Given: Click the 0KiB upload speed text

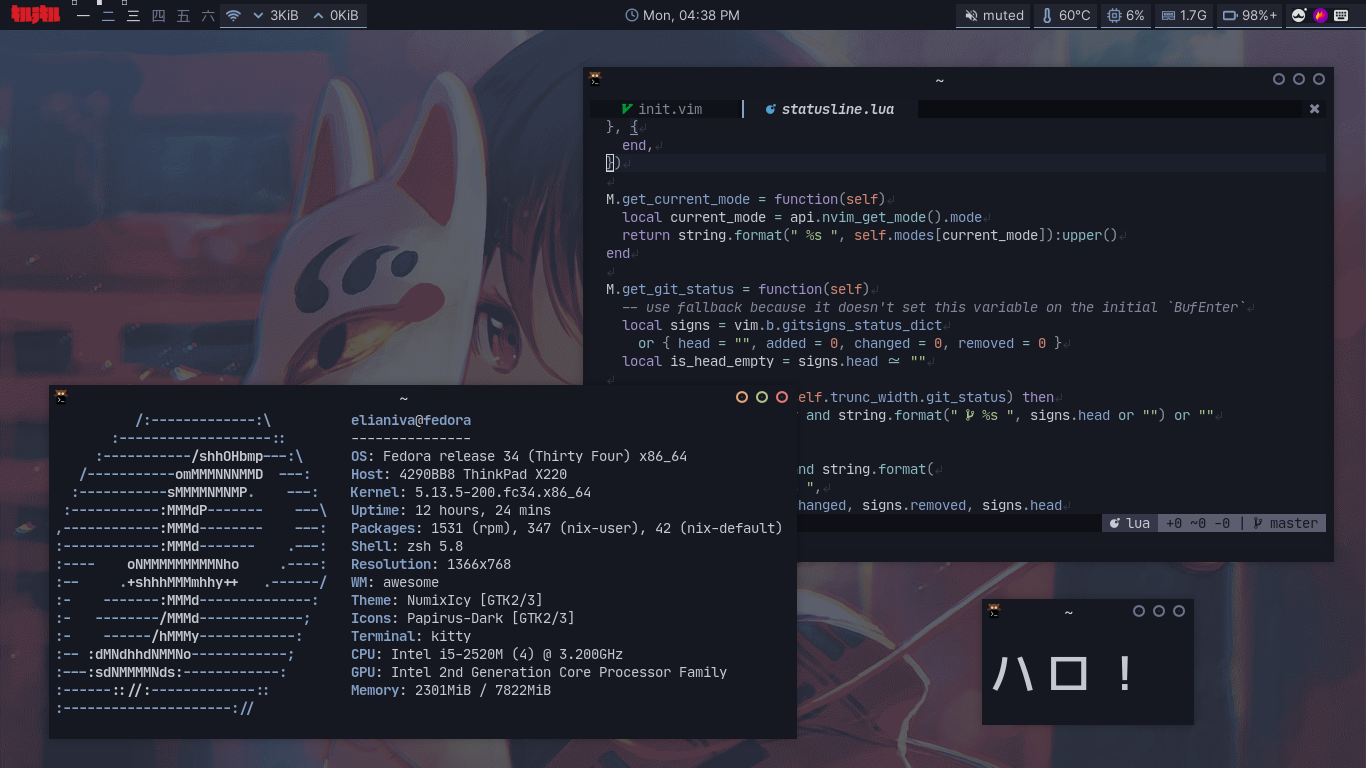Looking at the screenshot, I should point(344,15).
